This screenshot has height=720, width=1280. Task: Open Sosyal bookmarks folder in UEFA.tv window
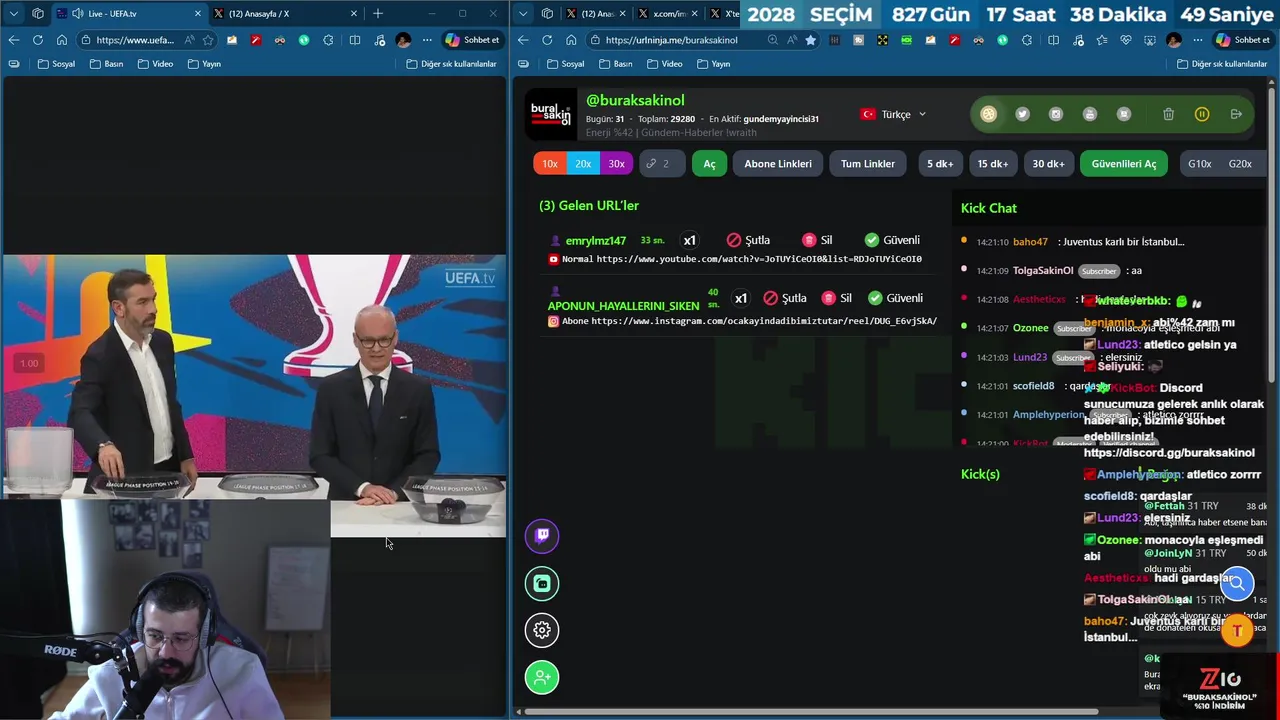56,64
